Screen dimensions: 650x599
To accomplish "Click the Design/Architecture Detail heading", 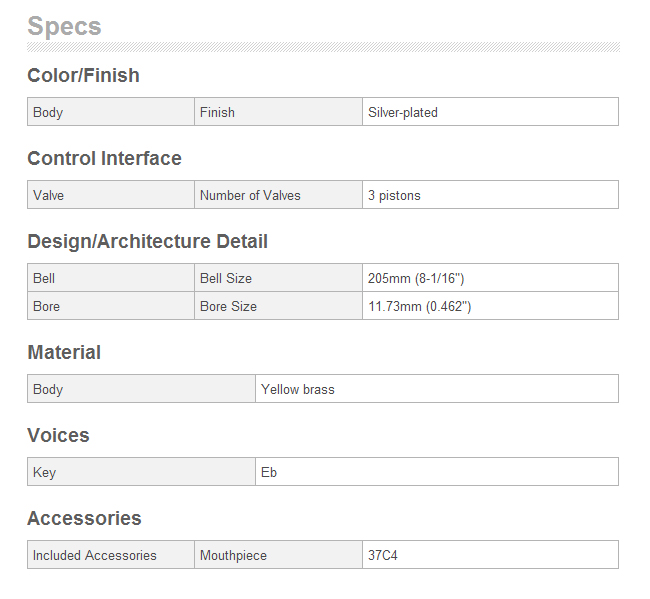I will point(148,242).
